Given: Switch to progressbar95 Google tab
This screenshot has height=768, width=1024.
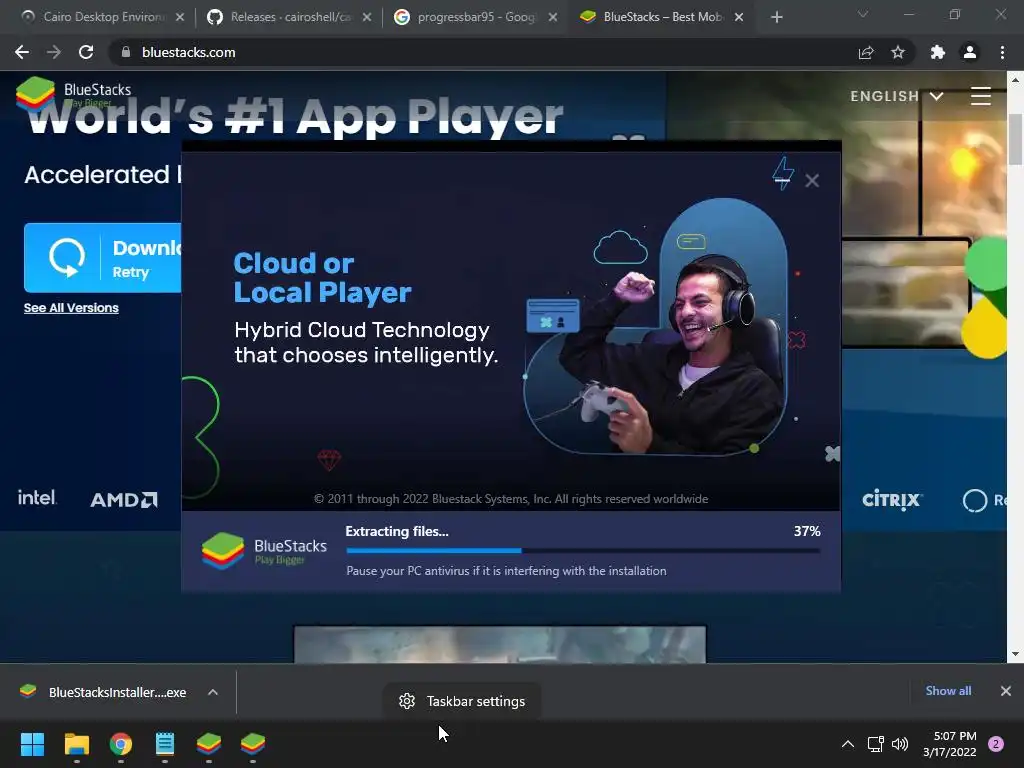Looking at the screenshot, I should tap(475, 17).
